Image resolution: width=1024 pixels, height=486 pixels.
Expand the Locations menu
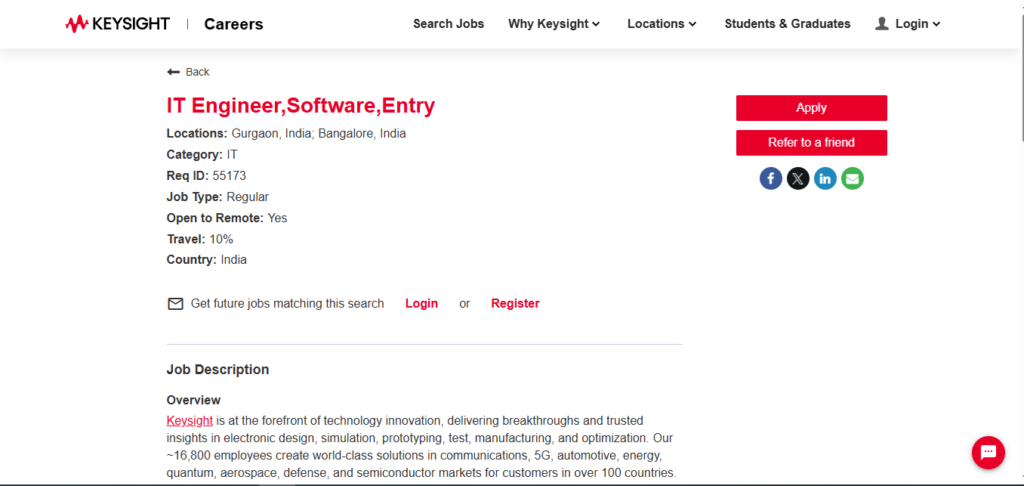click(x=662, y=24)
